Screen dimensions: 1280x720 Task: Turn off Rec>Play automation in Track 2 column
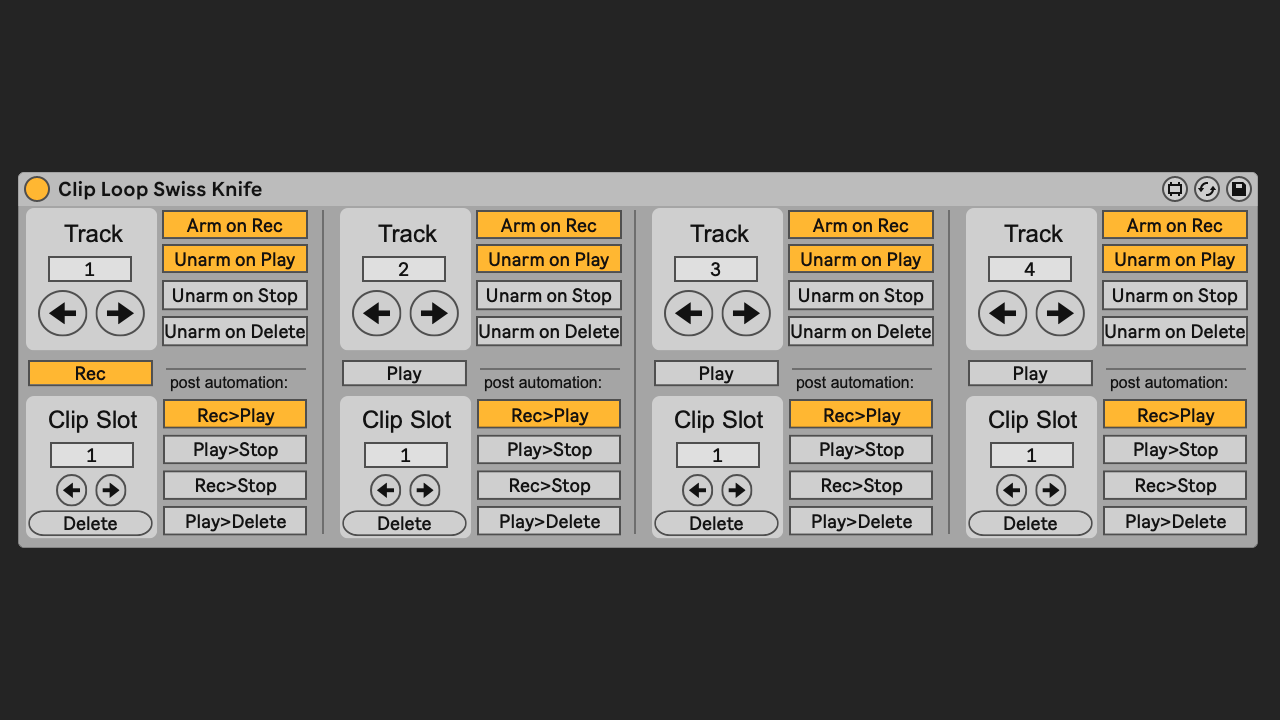pos(549,415)
